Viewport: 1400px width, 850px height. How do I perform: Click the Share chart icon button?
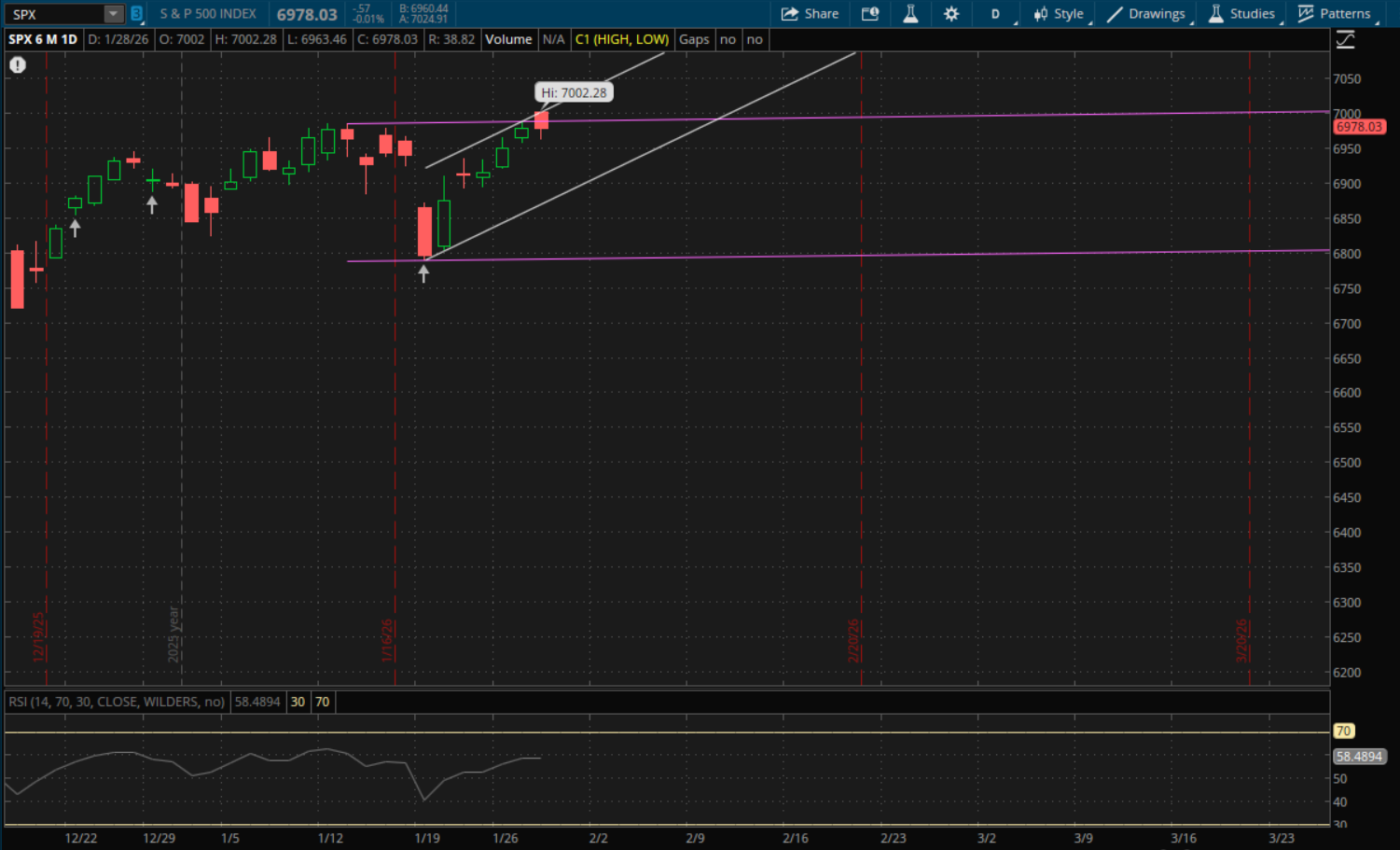pos(810,14)
